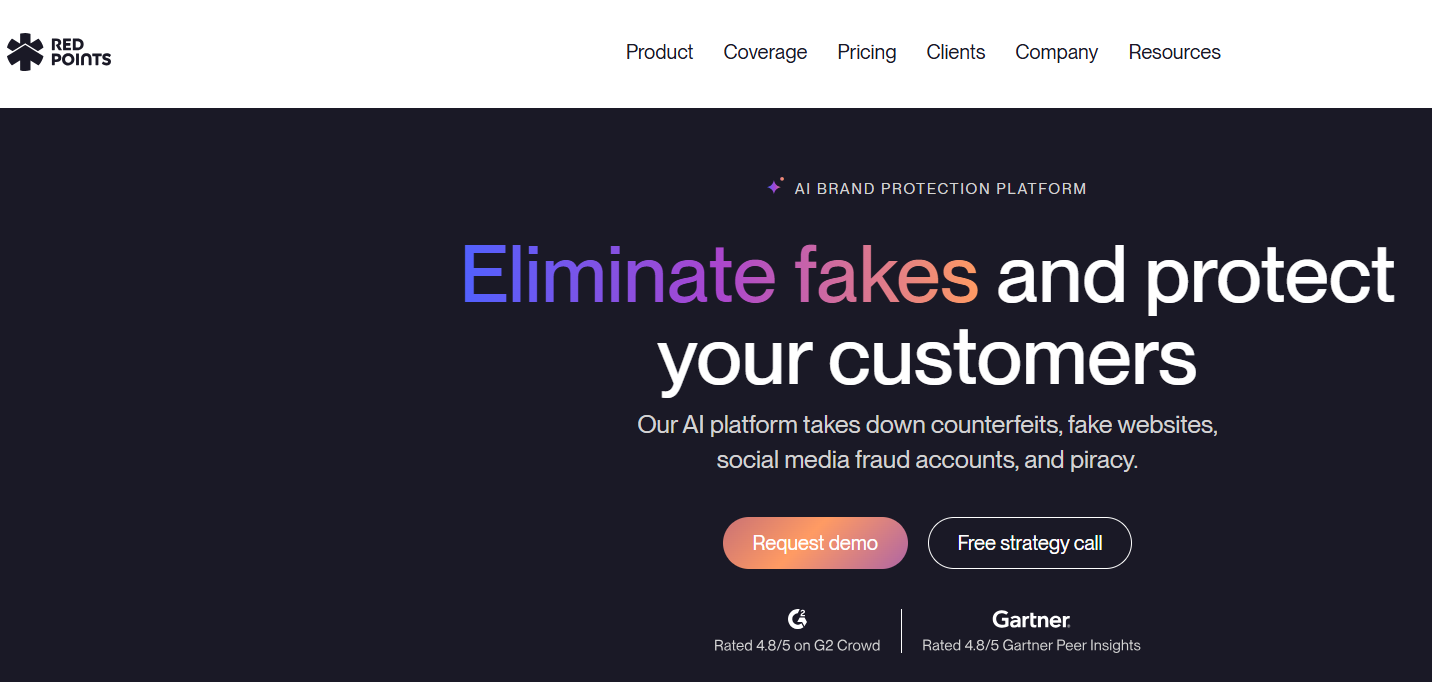Viewport: 1432px width, 682px height.
Task: Open the Coverage menu
Action: 765,52
